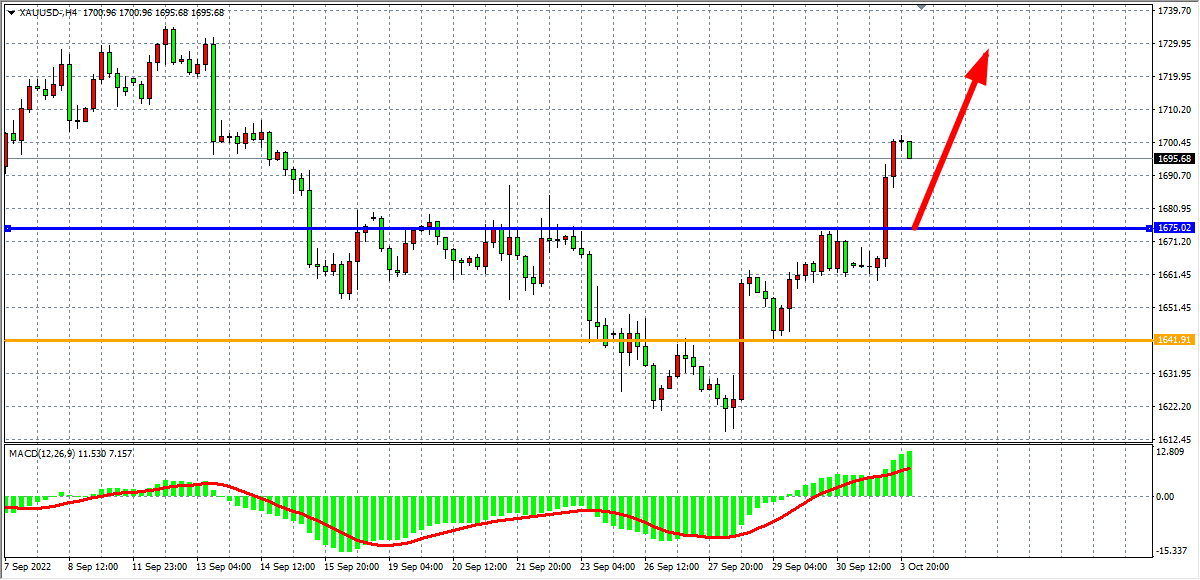The image size is (1200, 580).
Task: Click the 1739.70 price scale value
Action: pos(1173,10)
